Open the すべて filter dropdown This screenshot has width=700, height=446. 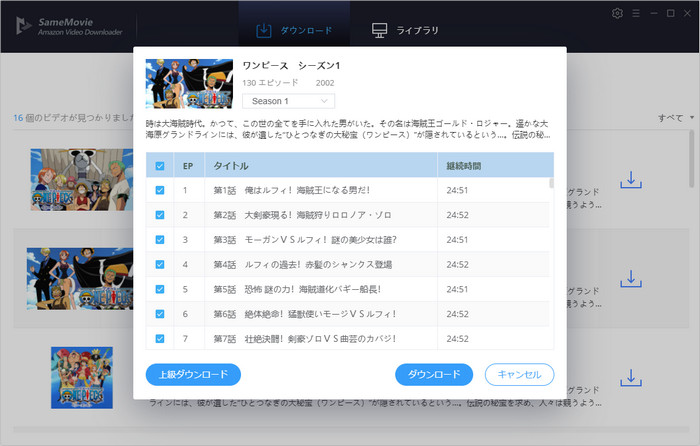coord(676,118)
